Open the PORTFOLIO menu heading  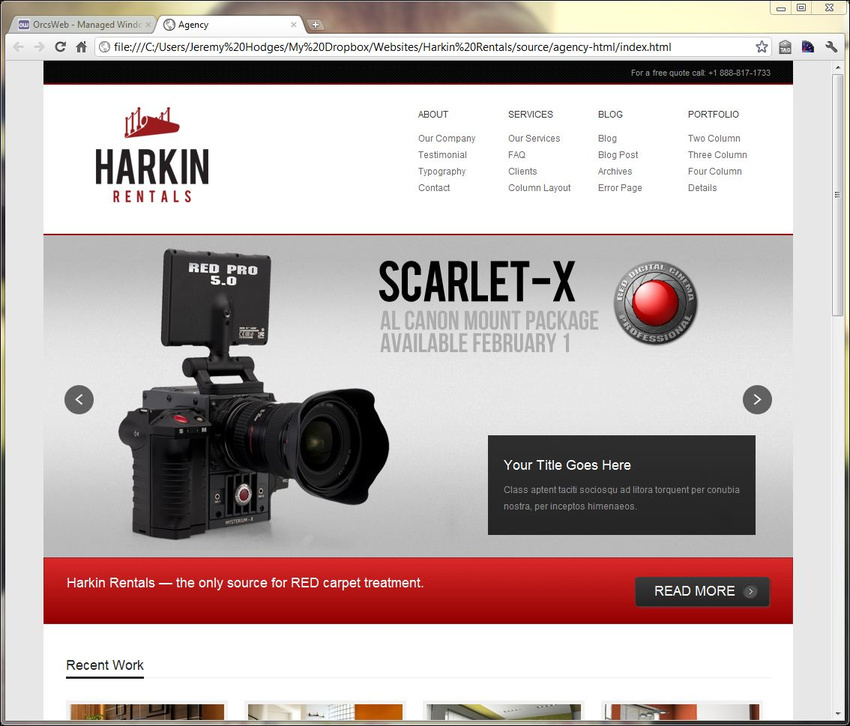point(713,114)
